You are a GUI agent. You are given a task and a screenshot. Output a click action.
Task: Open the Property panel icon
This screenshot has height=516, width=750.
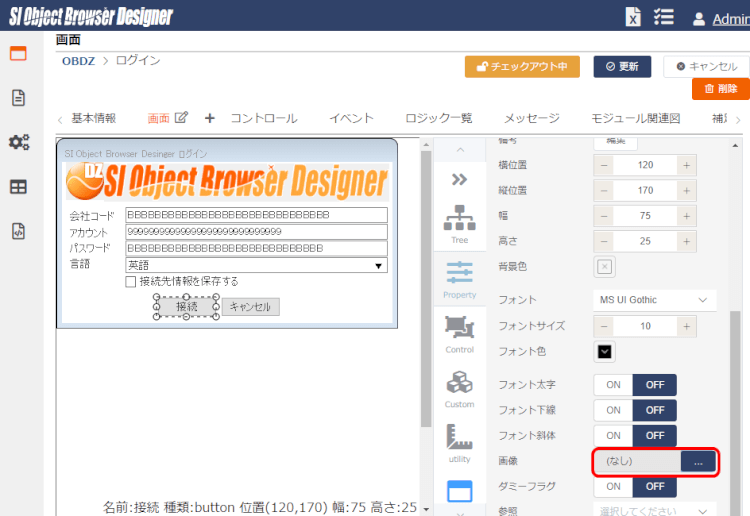click(459, 278)
